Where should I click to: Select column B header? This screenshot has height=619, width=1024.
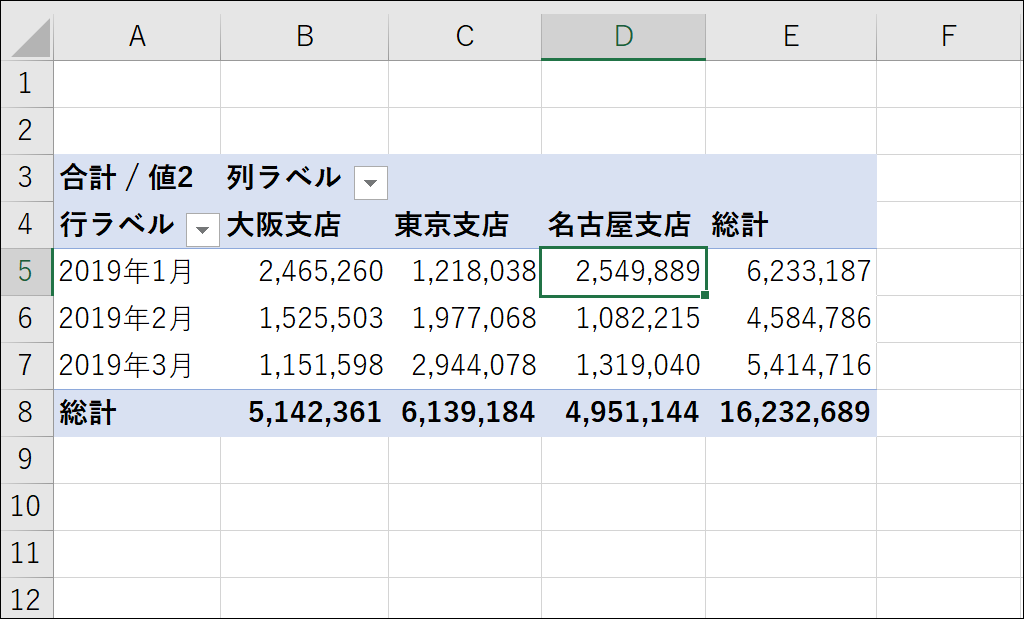pos(305,37)
